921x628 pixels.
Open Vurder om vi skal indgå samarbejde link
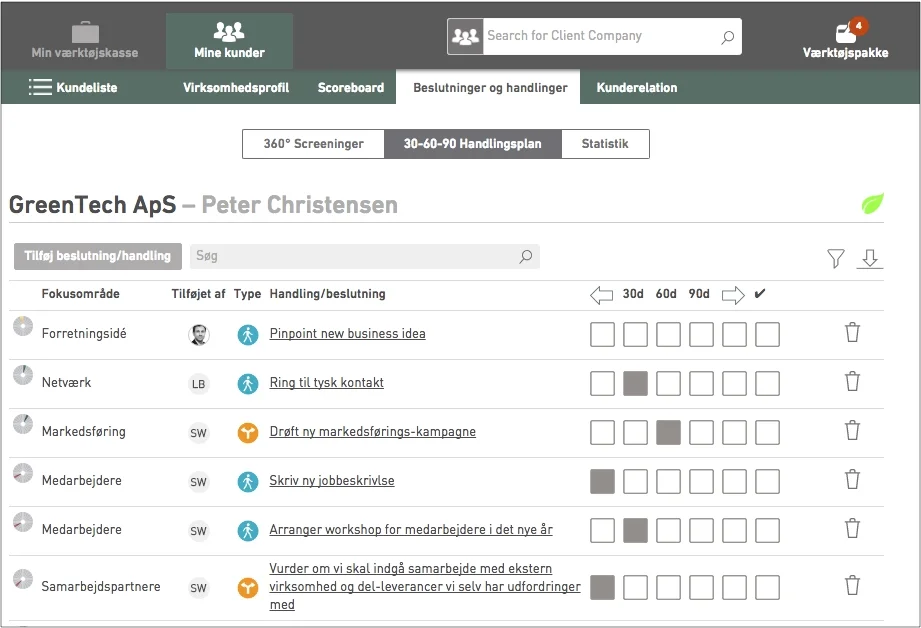coord(425,586)
